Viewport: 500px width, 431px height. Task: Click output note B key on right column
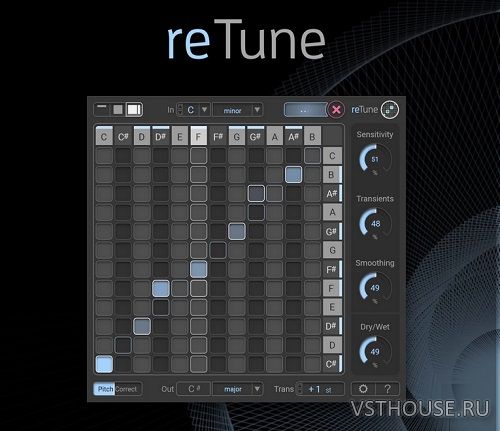(332, 174)
